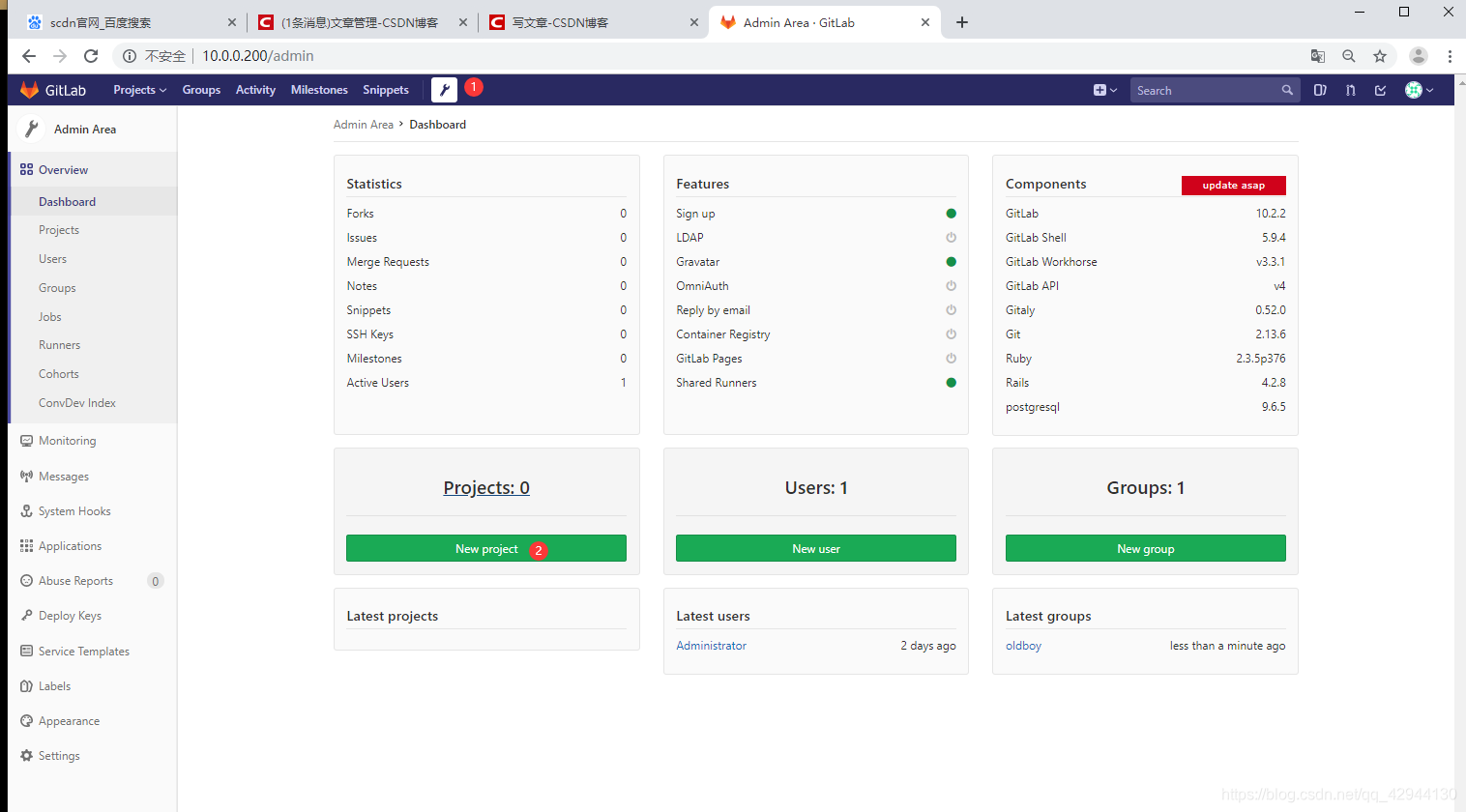1466x812 pixels.
Task: Click the New group button
Action: click(1145, 548)
